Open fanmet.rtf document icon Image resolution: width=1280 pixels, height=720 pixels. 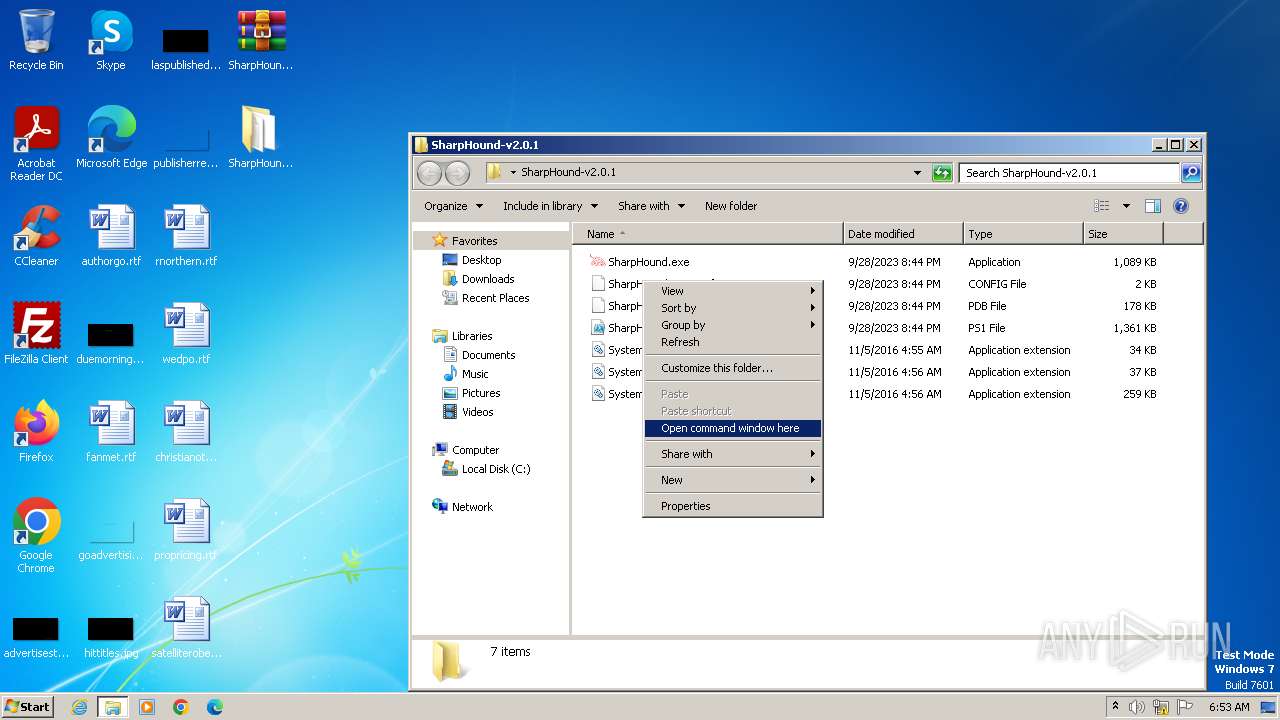tap(111, 432)
